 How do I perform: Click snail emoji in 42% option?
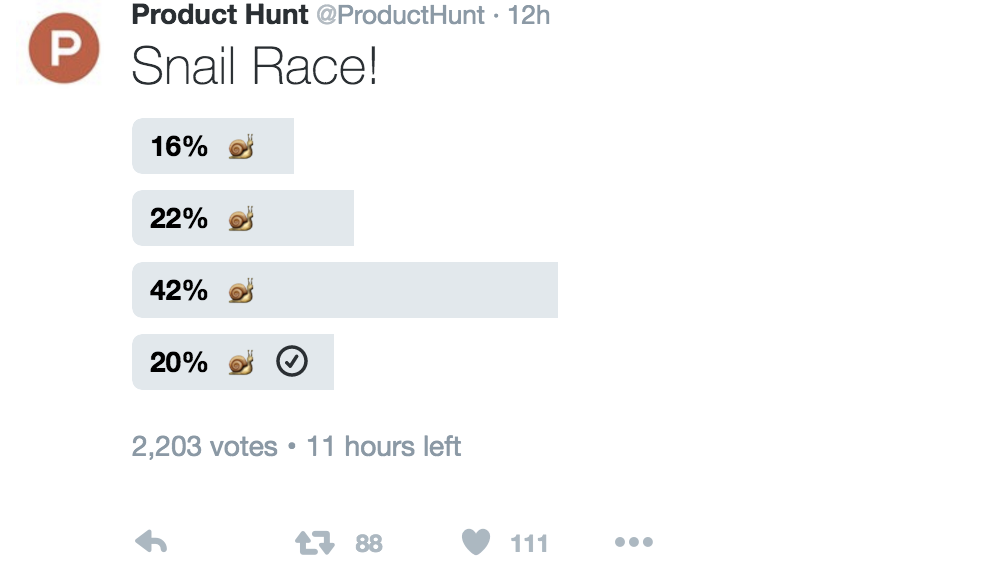pyautogui.click(x=241, y=291)
